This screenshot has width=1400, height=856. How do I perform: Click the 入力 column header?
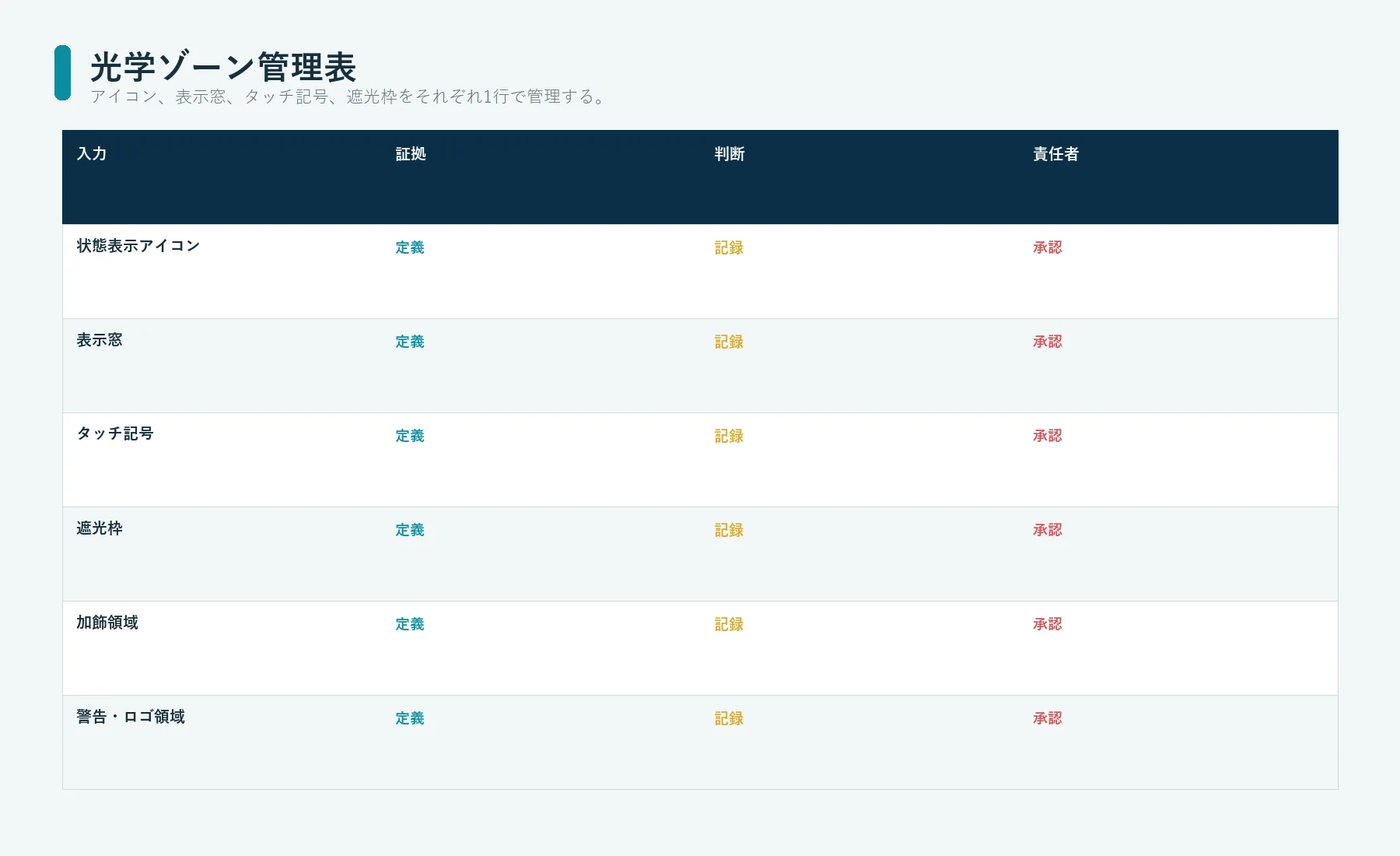click(x=92, y=154)
